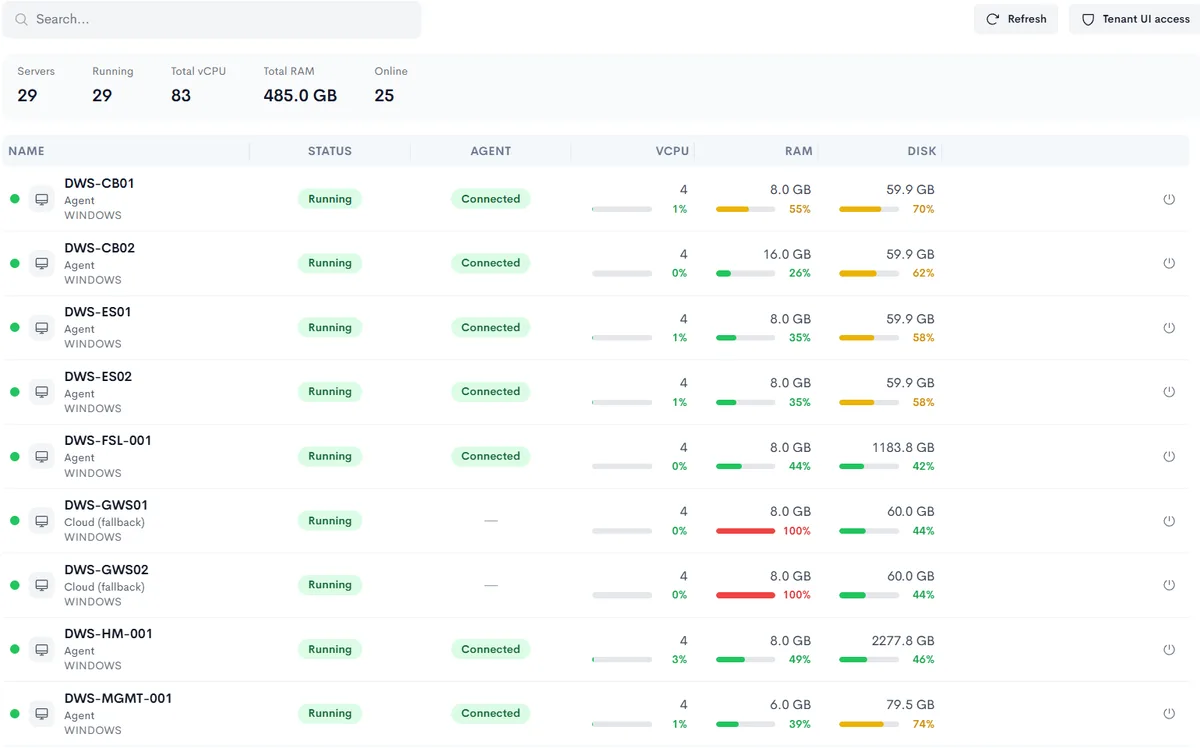Click the power icon for DWS-CB01

point(1169,199)
